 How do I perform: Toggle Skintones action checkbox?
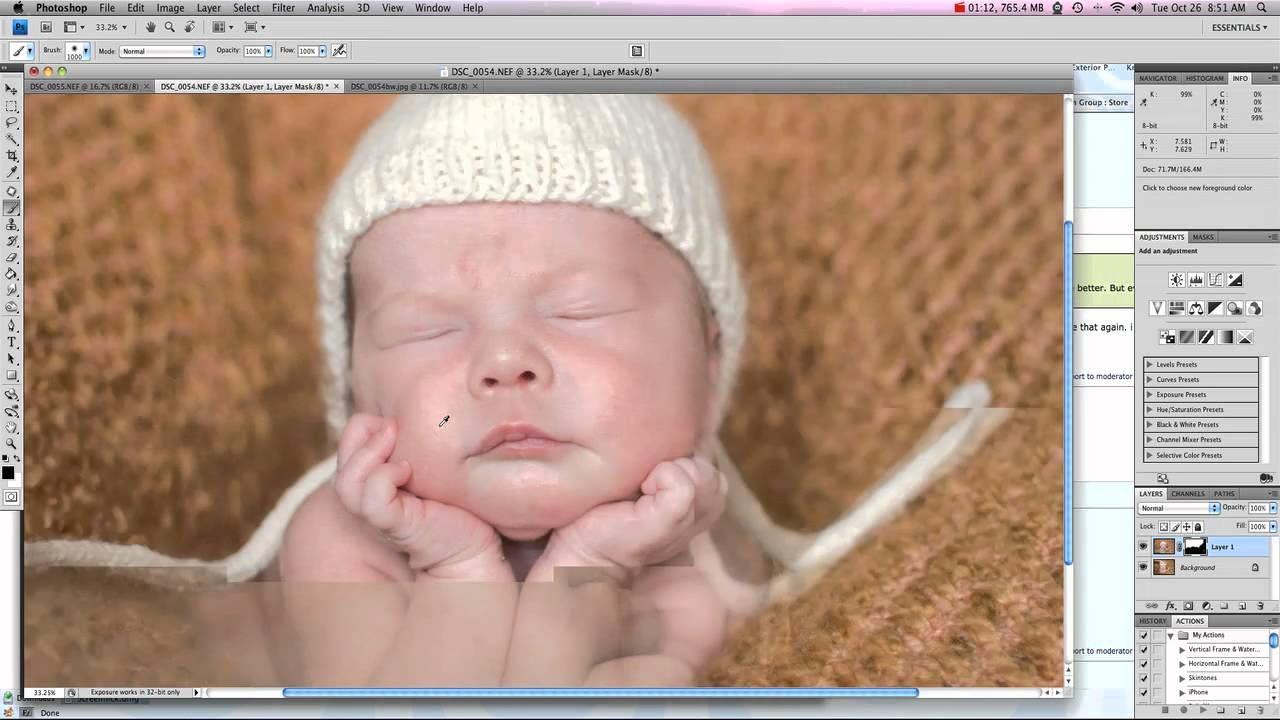pyautogui.click(x=1144, y=678)
